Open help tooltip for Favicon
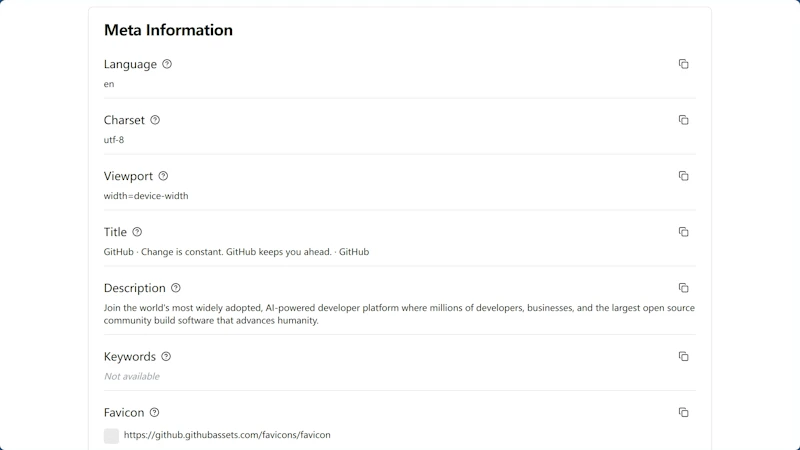This screenshot has height=450, width=800. 155,412
